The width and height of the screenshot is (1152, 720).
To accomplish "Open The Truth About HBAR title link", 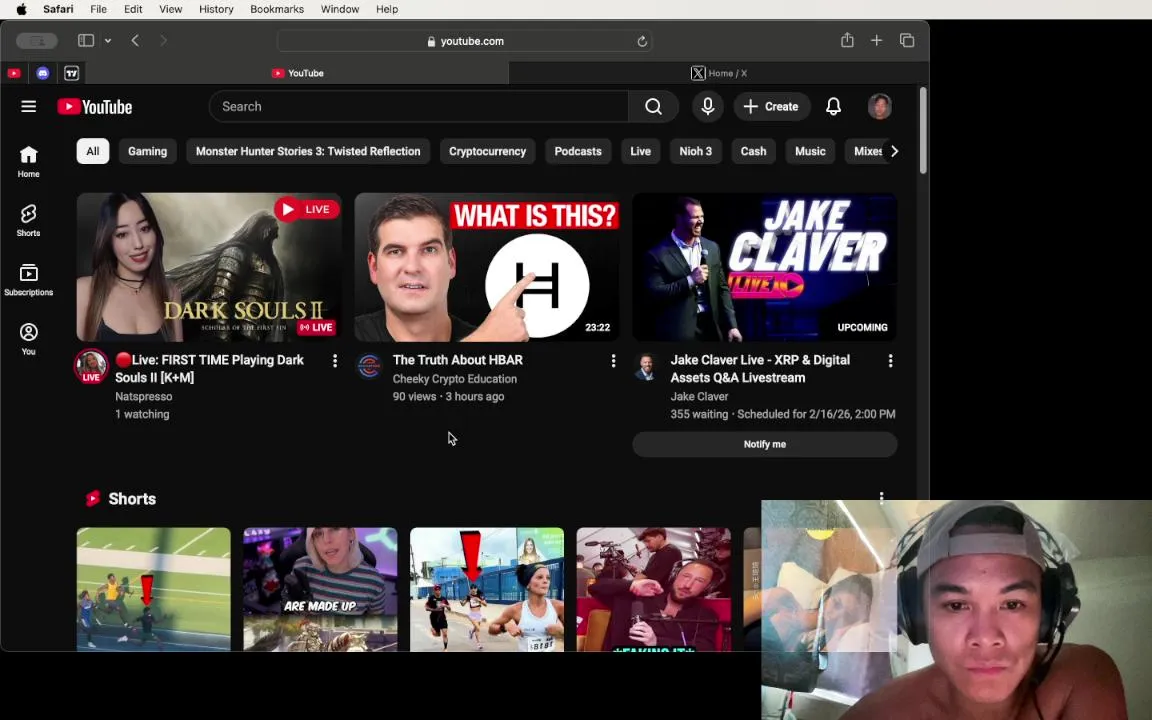I will point(458,360).
